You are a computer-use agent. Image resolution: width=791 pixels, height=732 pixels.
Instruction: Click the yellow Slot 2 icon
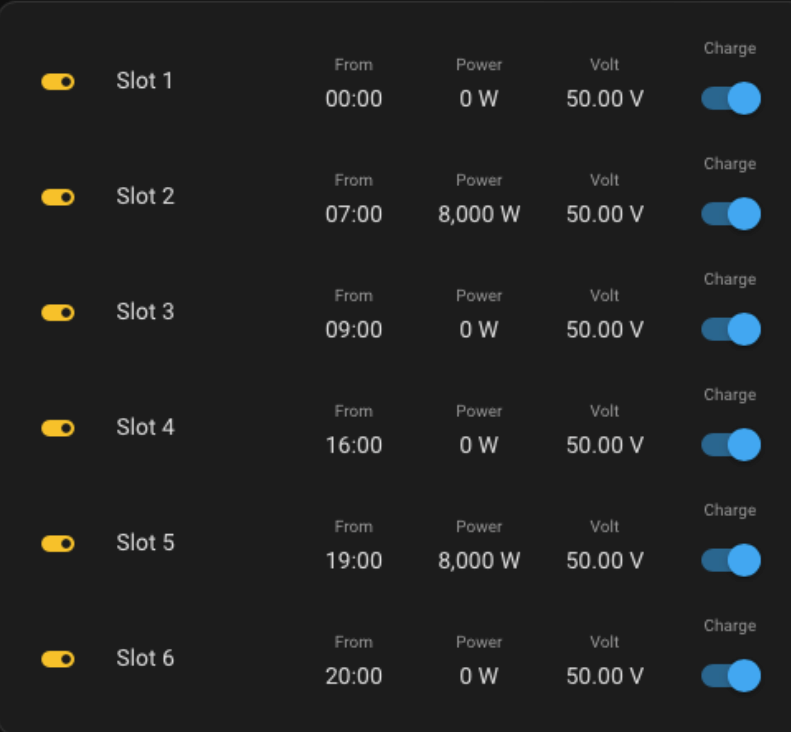[58, 197]
